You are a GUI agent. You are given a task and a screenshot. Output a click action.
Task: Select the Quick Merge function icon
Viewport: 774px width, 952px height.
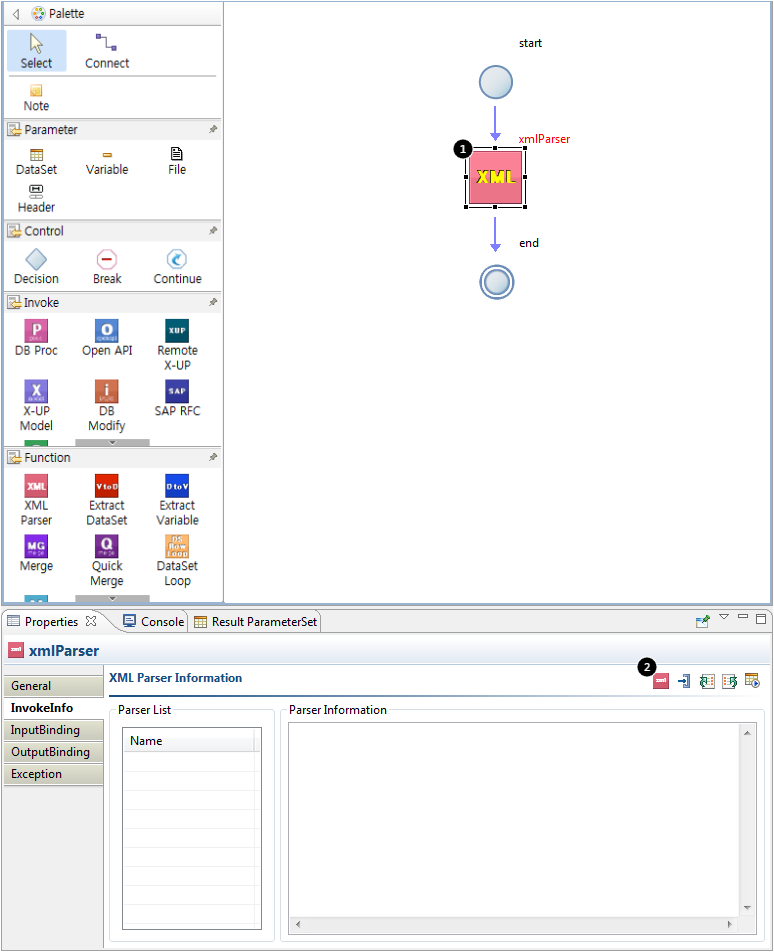click(x=107, y=560)
